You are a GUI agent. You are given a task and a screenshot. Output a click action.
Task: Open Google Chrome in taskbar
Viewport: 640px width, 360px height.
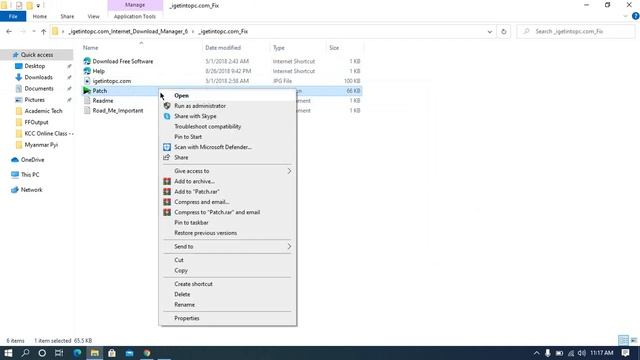147,353
